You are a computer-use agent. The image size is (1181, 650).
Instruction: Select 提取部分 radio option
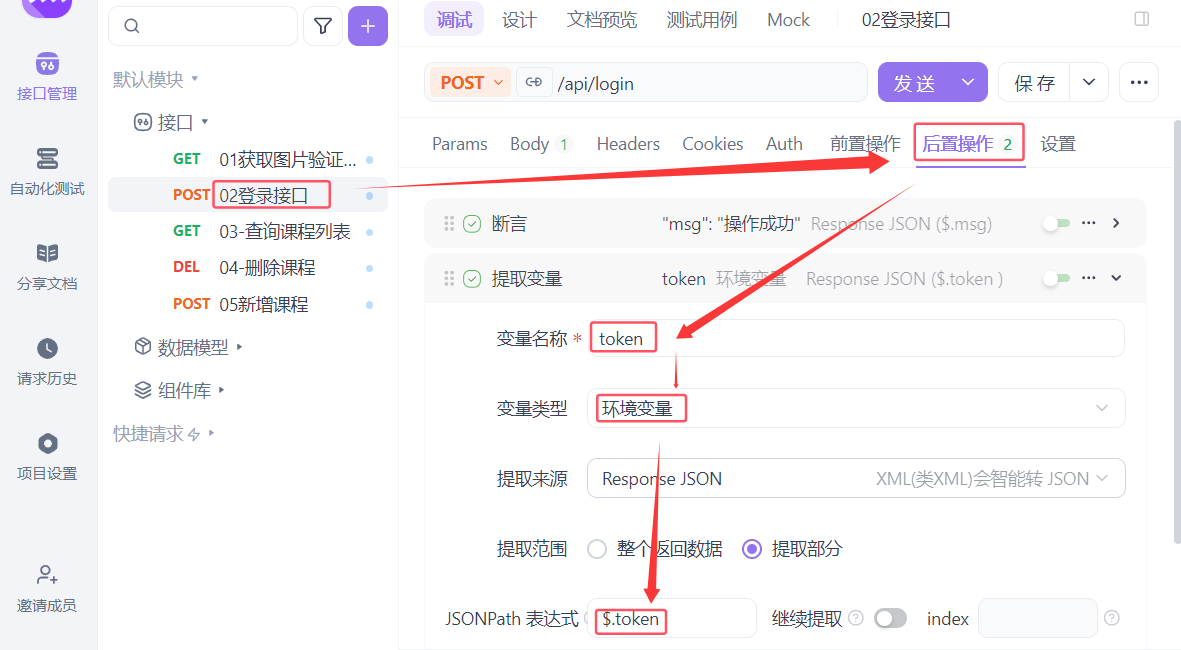tap(752, 549)
